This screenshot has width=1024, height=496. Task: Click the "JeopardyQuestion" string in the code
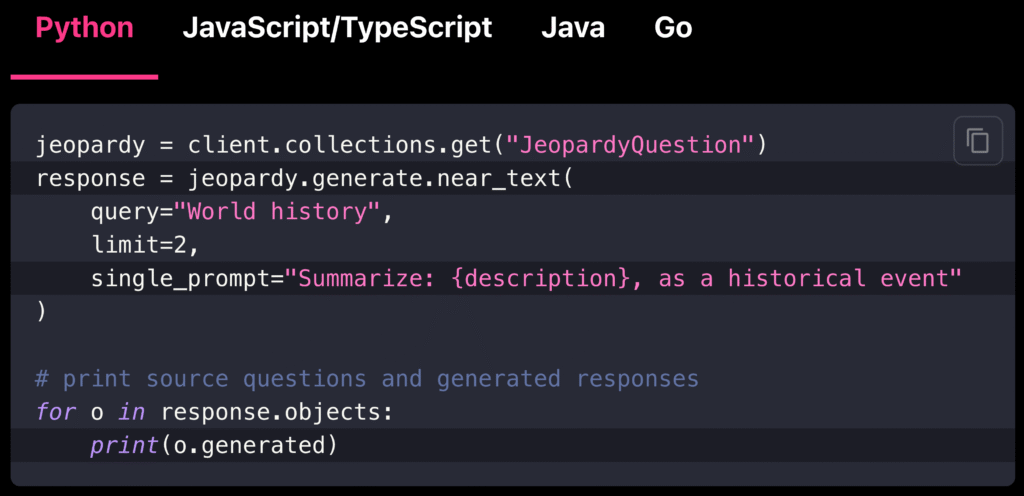630,145
